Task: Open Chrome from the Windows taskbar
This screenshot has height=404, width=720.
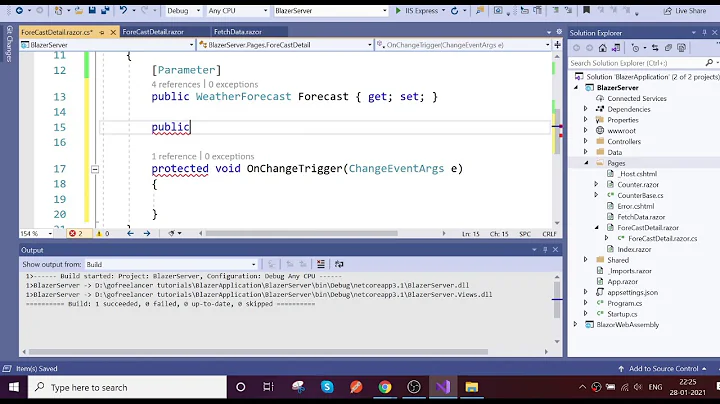Action: click(x=385, y=387)
